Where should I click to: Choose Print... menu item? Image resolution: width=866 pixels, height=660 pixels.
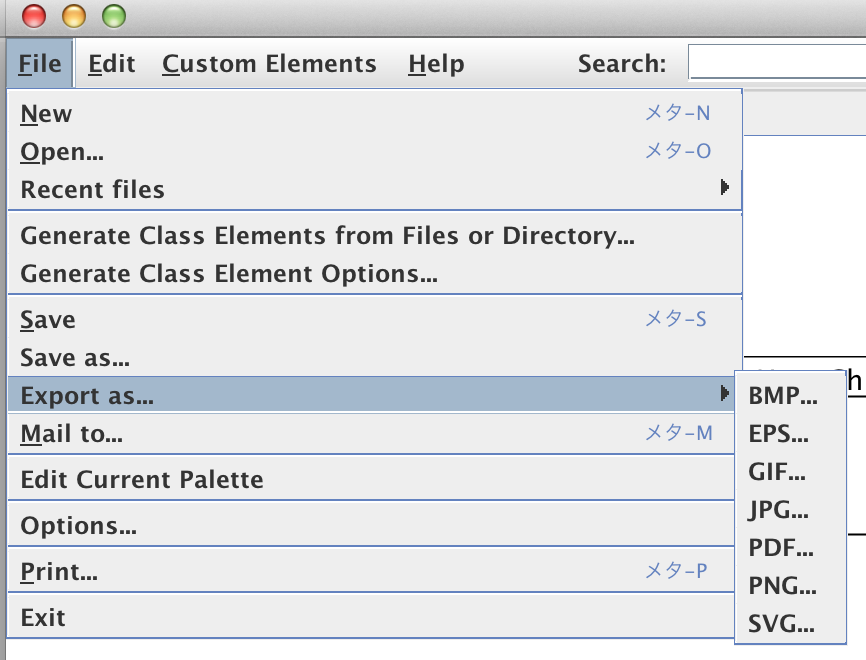371,572
